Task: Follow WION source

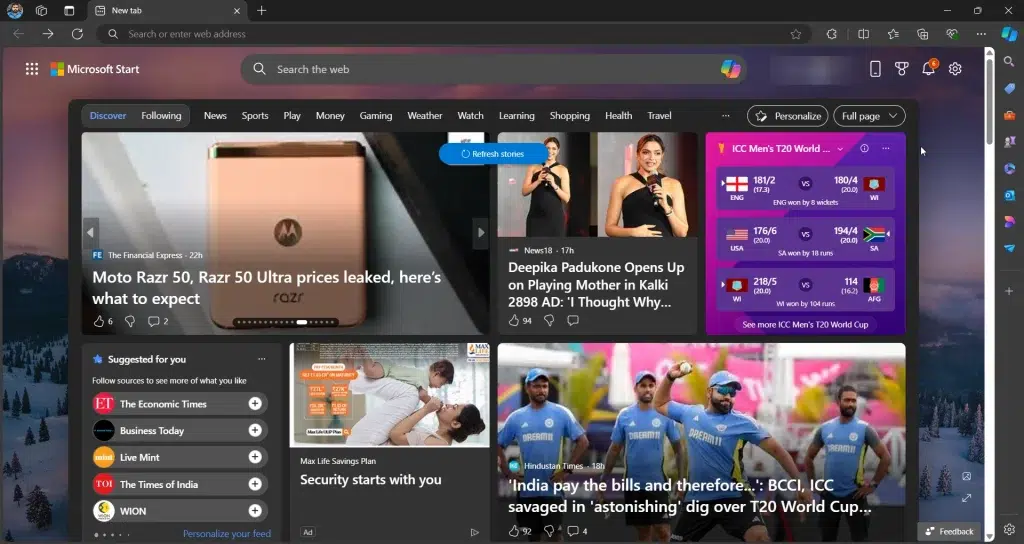Action: click(x=255, y=511)
